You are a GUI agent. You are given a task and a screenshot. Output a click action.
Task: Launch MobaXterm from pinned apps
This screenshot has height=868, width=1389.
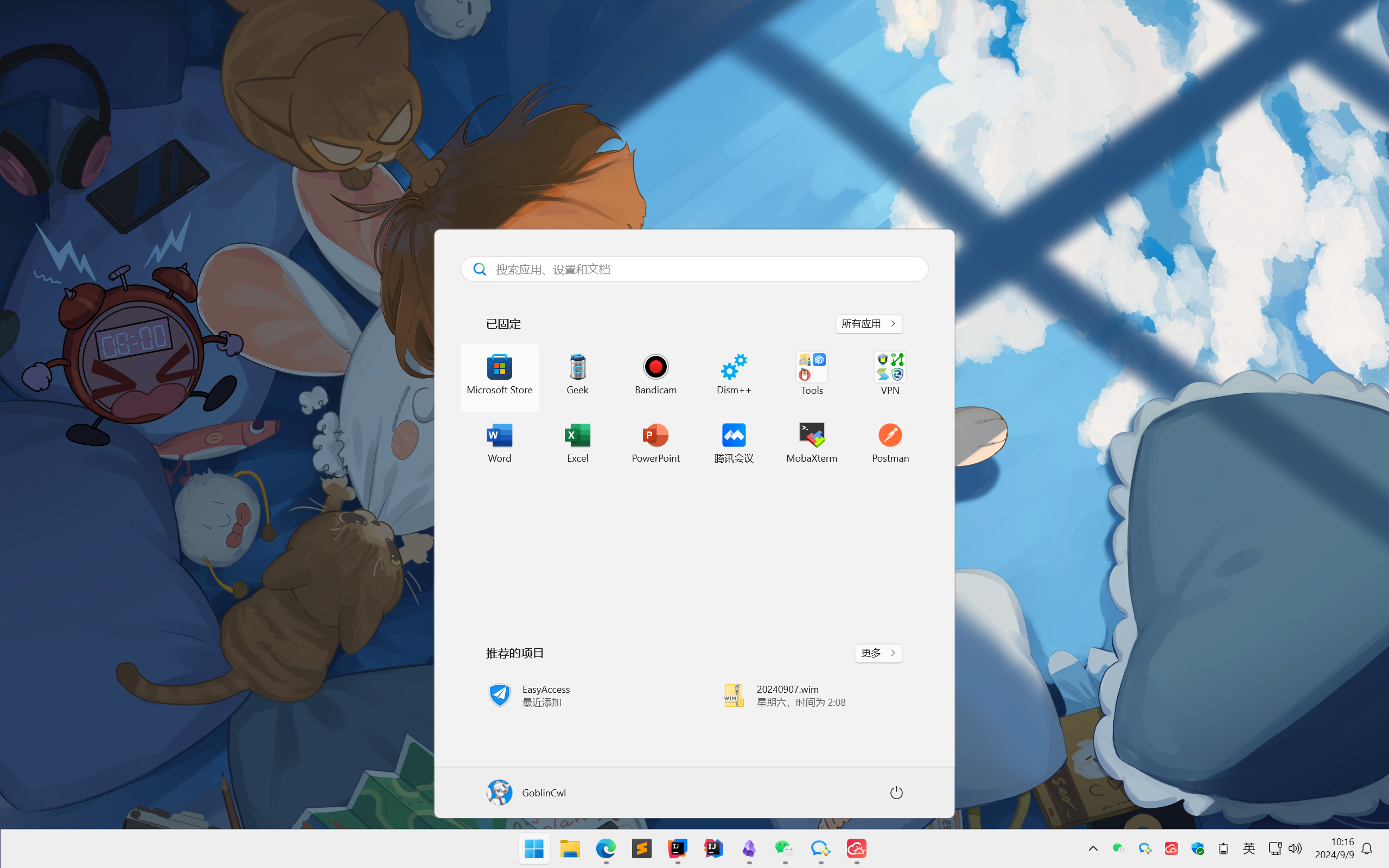click(812, 445)
